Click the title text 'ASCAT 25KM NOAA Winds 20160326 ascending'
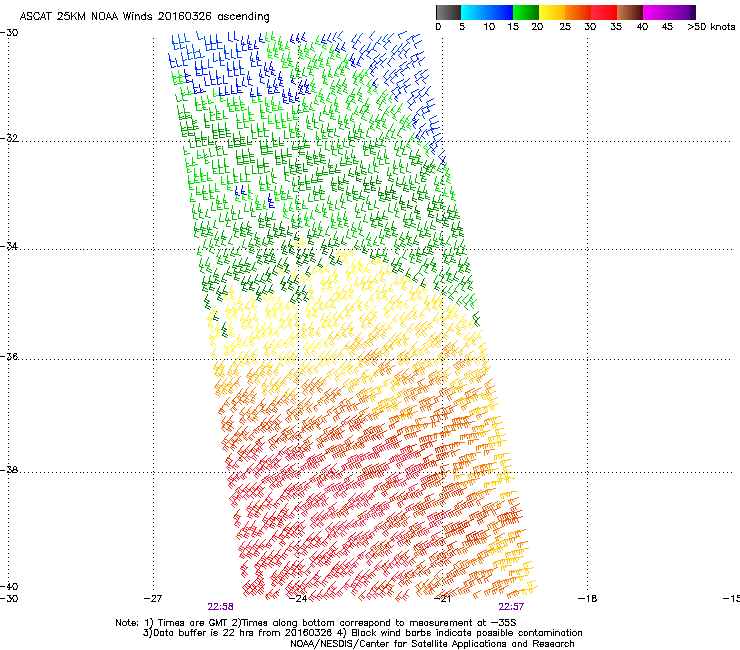Image resolution: width=740 pixels, height=650 pixels. point(144,17)
